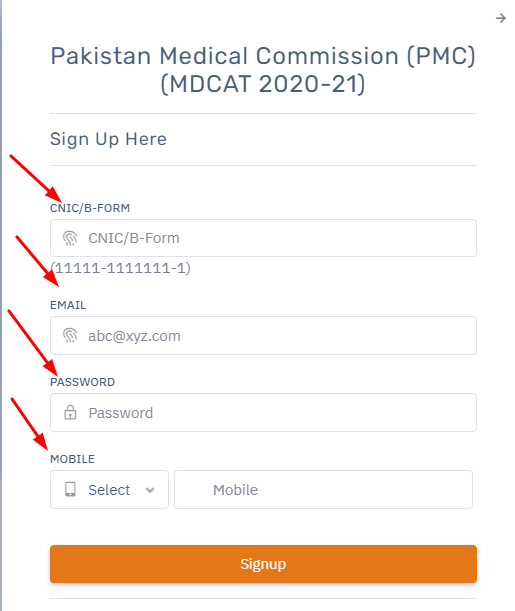This screenshot has height=611, width=515.
Task: Focus the abc@xyz.com email input
Action: (263, 336)
